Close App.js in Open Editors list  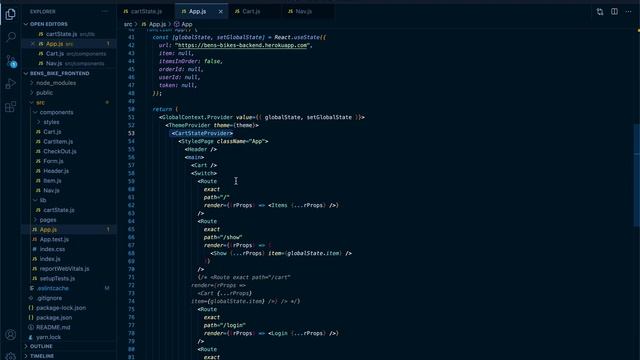click(33, 44)
